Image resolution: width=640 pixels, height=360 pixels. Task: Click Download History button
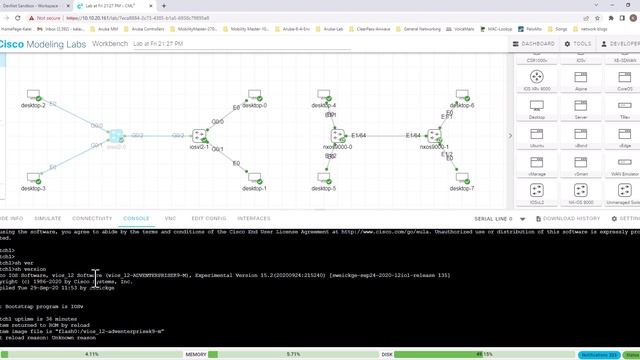pyautogui.click(x=568, y=219)
